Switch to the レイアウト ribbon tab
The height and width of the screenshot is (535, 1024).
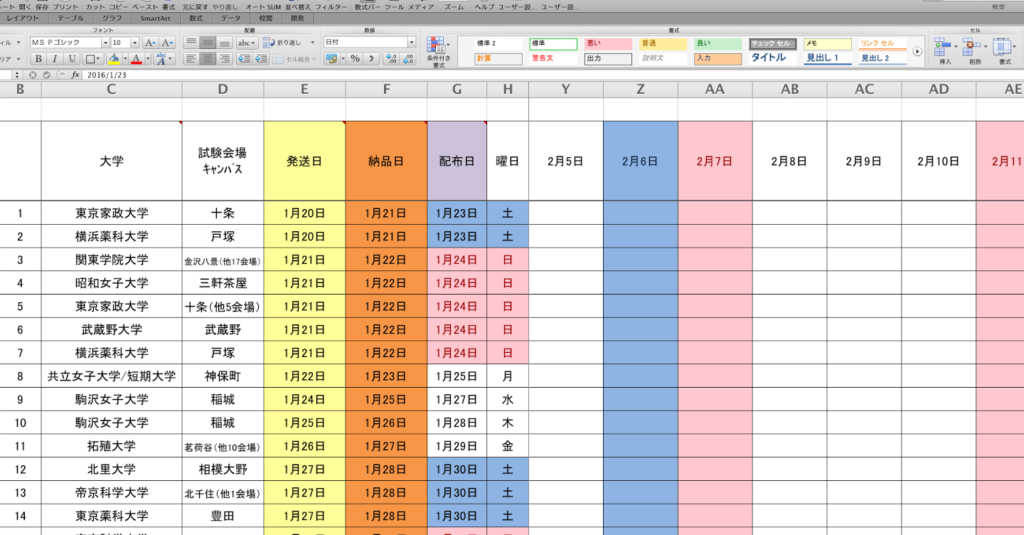point(23,18)
